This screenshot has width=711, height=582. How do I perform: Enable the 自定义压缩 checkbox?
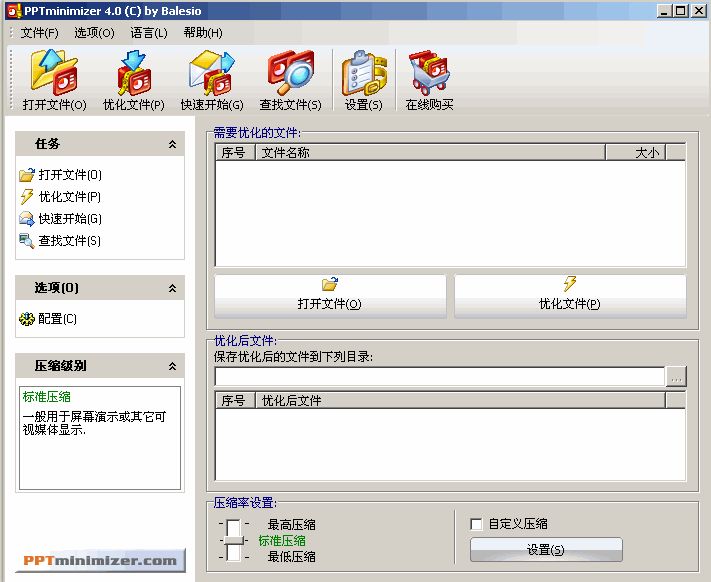[476, 524]
